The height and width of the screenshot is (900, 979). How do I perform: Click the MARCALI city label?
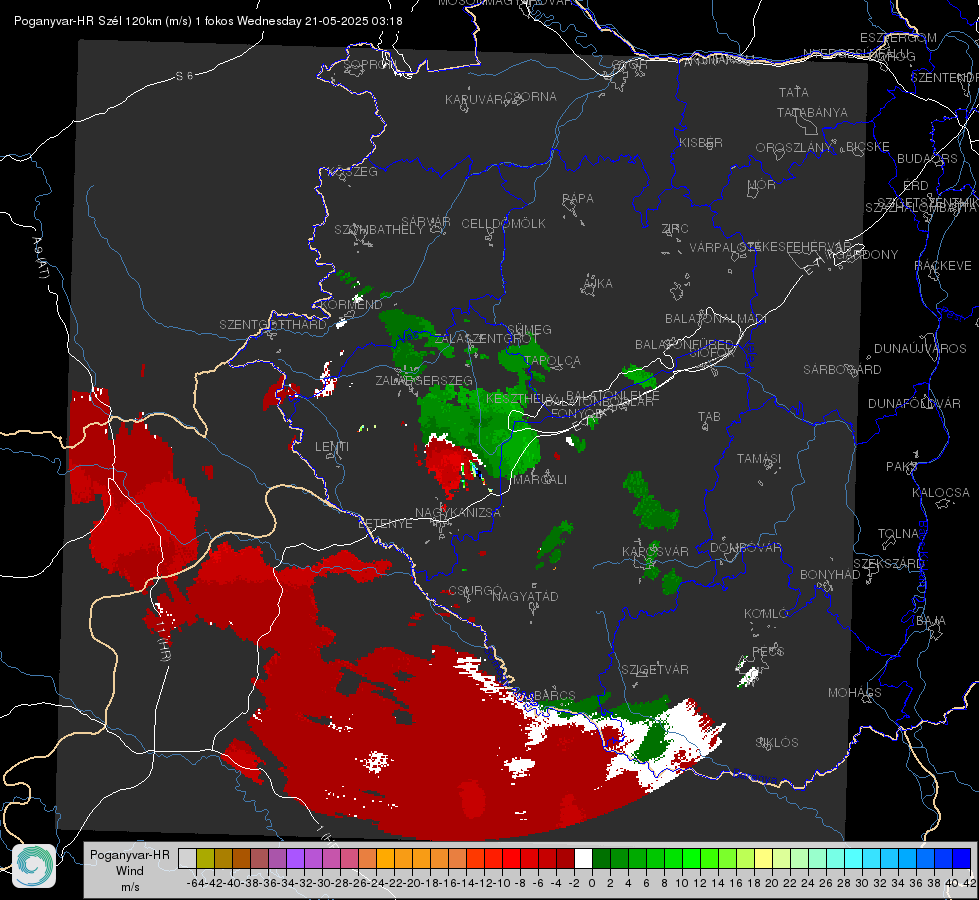click(x=539, y=480)
